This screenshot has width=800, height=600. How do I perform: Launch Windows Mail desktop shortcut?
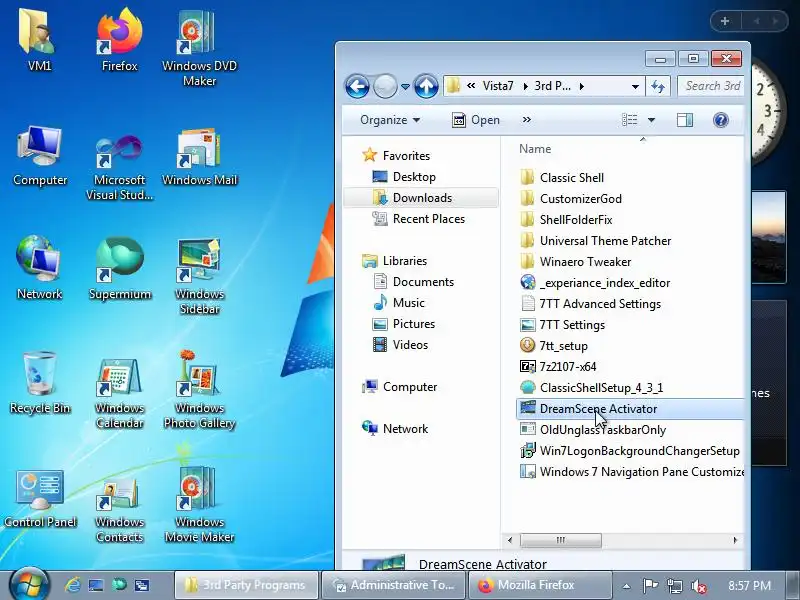(x=199, y=156)
